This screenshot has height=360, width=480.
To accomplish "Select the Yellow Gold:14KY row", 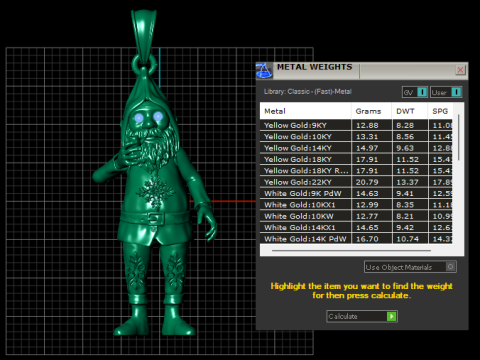I will pos(356,148).
